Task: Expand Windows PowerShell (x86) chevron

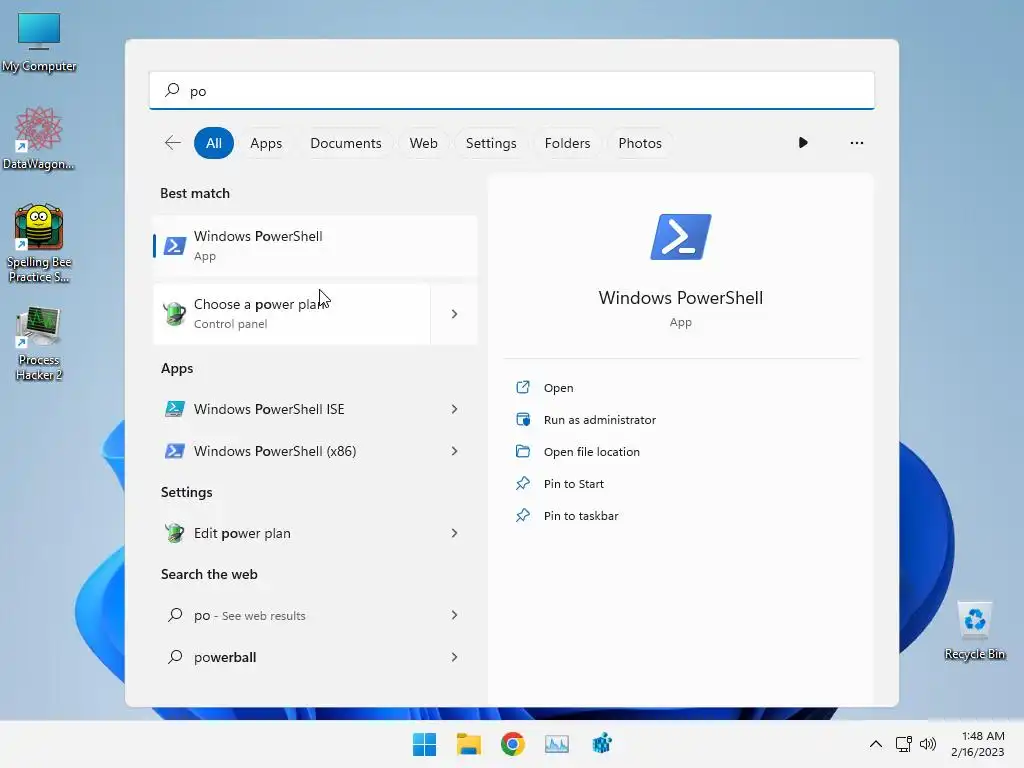Action: click(455, 451)
